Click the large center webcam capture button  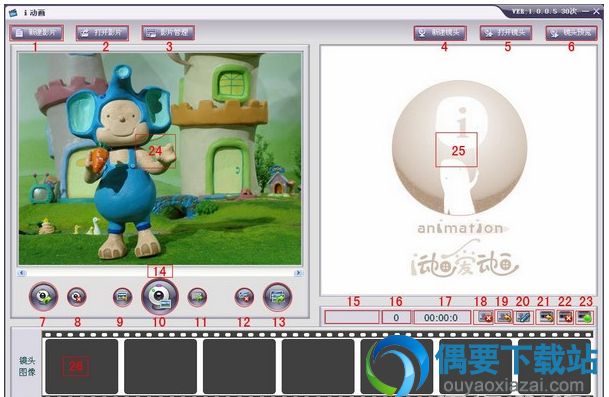coord(160,297)
